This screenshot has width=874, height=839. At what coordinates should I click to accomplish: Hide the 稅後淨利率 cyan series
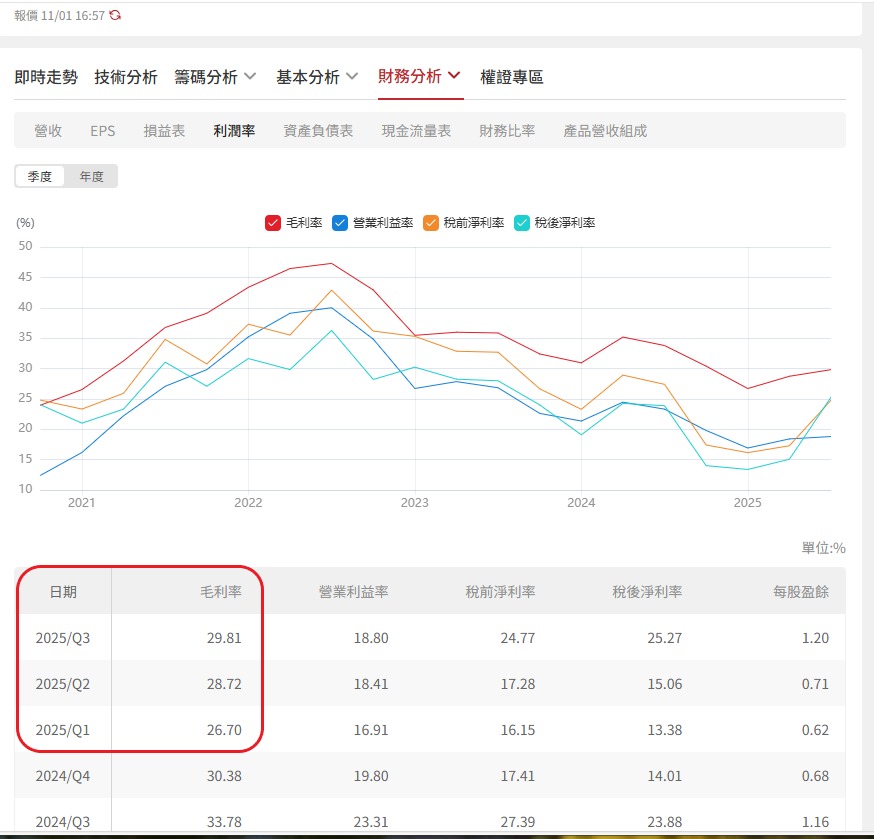coord(522,223)
